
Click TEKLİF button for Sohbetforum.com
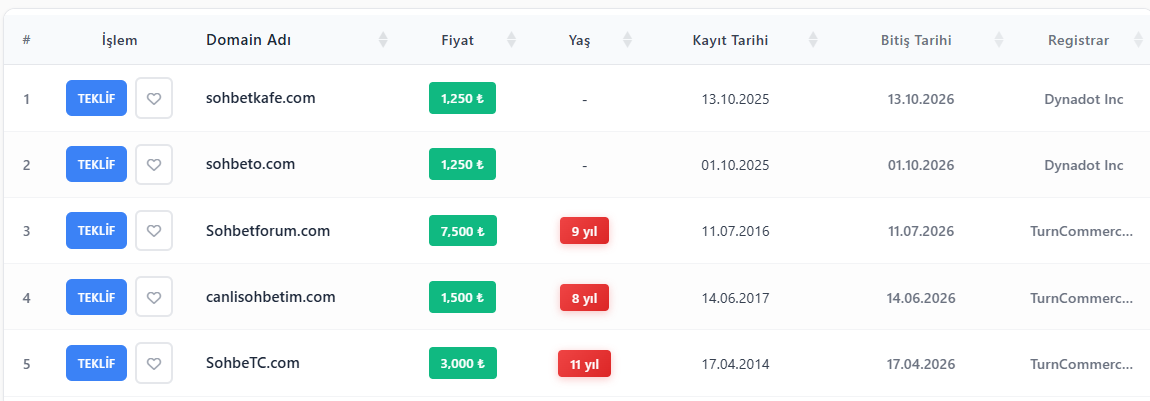tap(96, 231)
